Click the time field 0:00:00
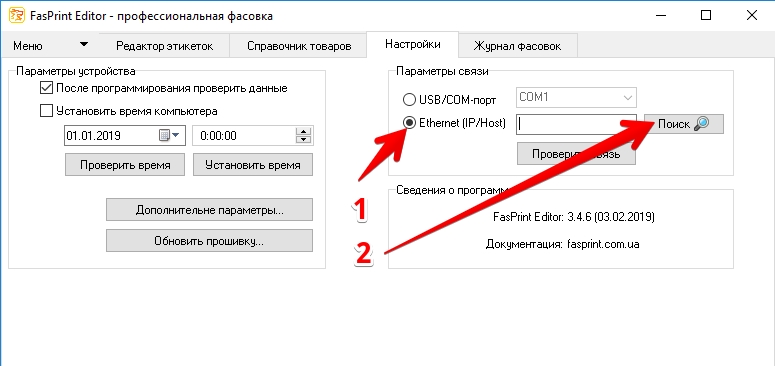Screen dimensions: 775x366 pos(253,135)
